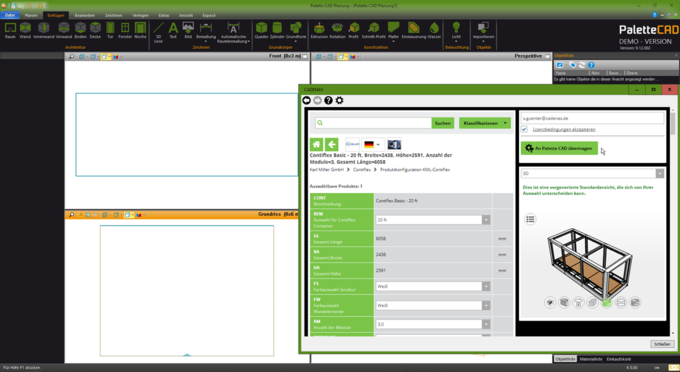Open the CADENAS settings gear icon

tap(340, 100)
